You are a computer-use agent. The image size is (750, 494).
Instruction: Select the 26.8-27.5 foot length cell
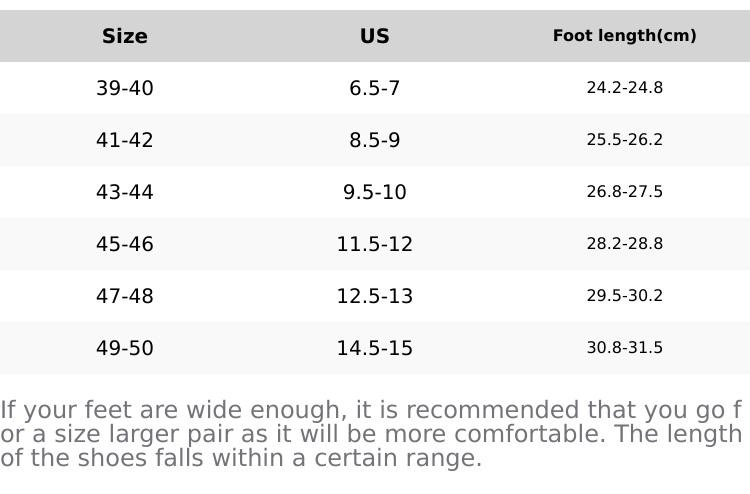point(624,192)
